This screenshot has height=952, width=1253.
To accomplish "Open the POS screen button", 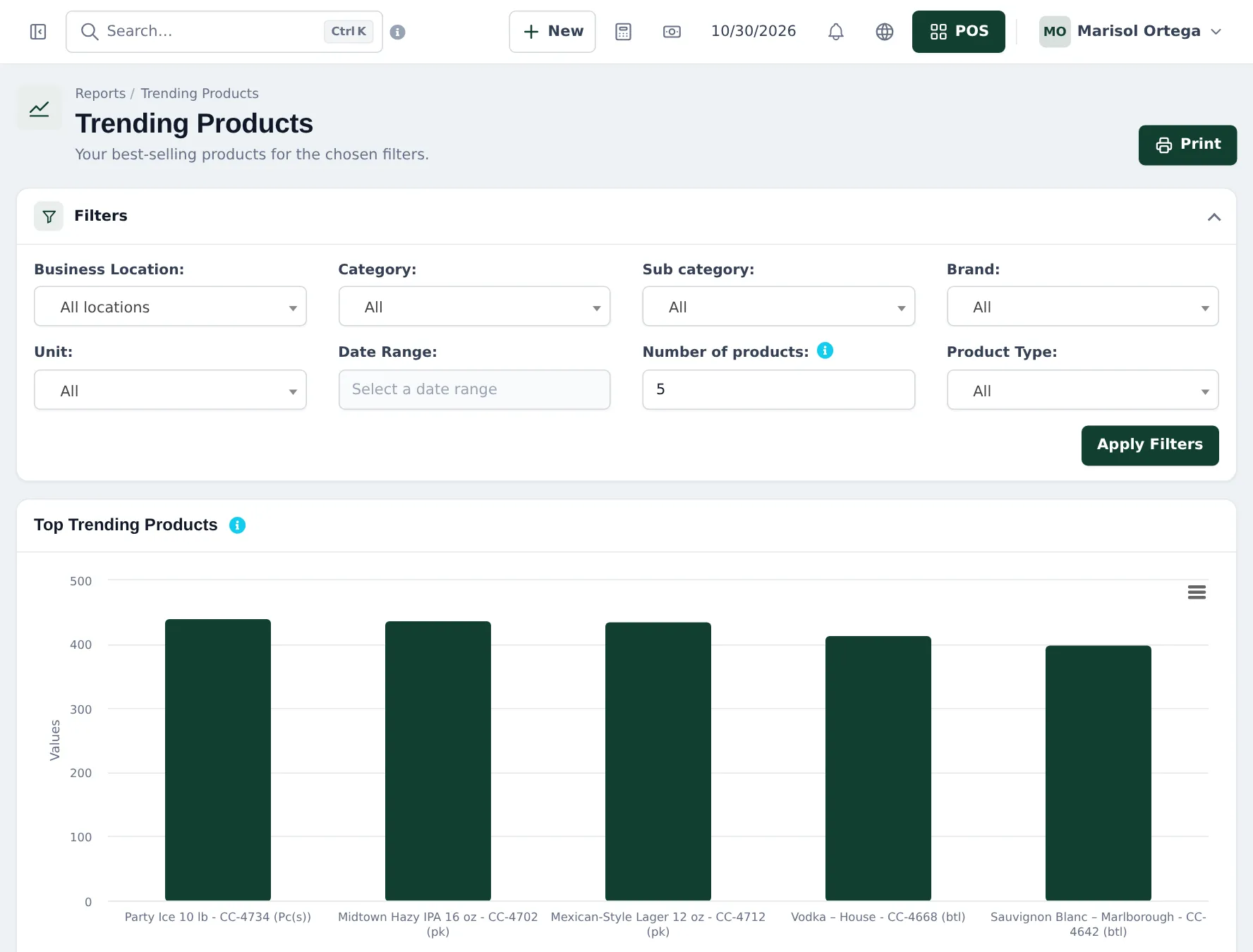I will pos(958,32).
